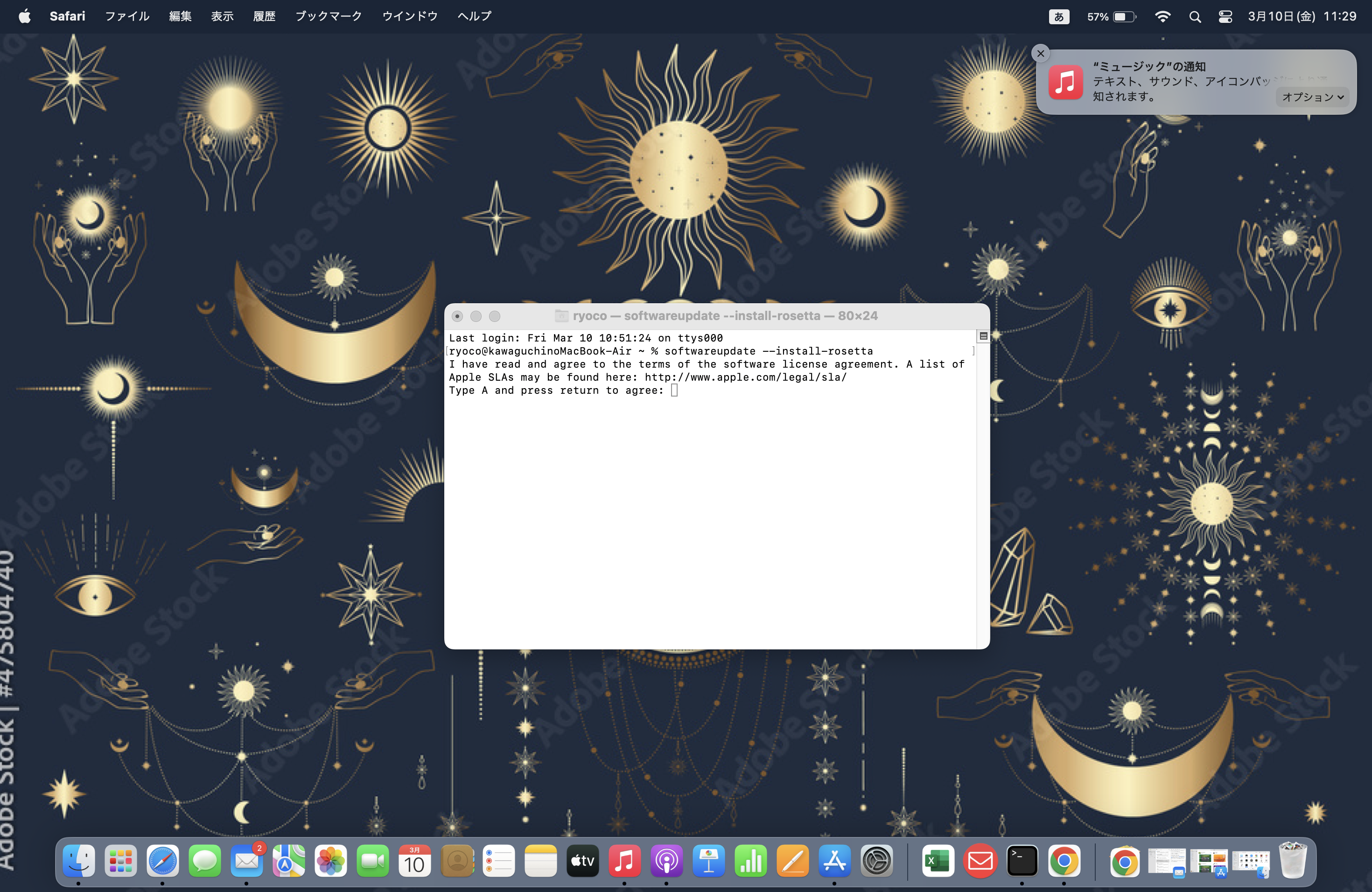Click the Terminal scroll marker icon
The height and width of the screenshot is (892, 1372).
pos(983,336)
